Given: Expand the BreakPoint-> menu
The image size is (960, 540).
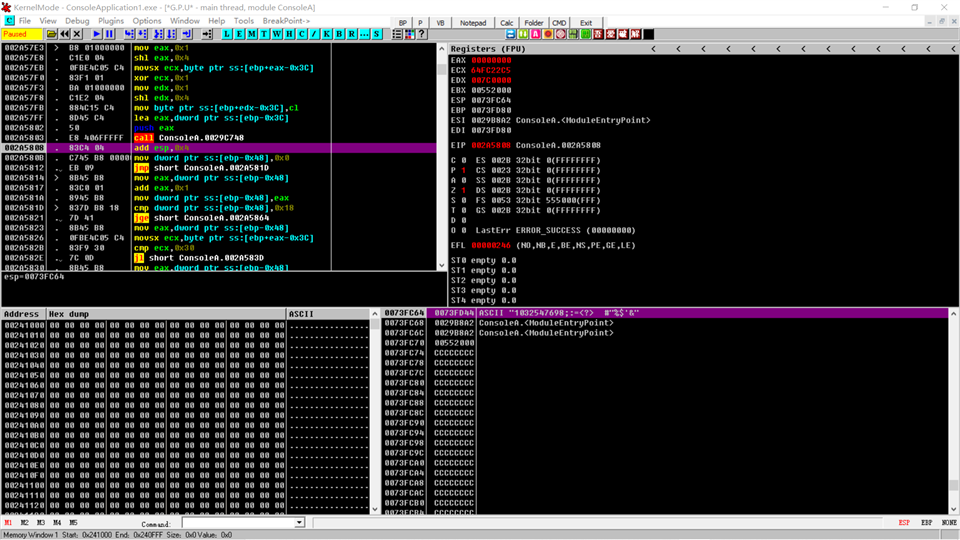Looking at the screenshot, I should [x=286, y=21].
